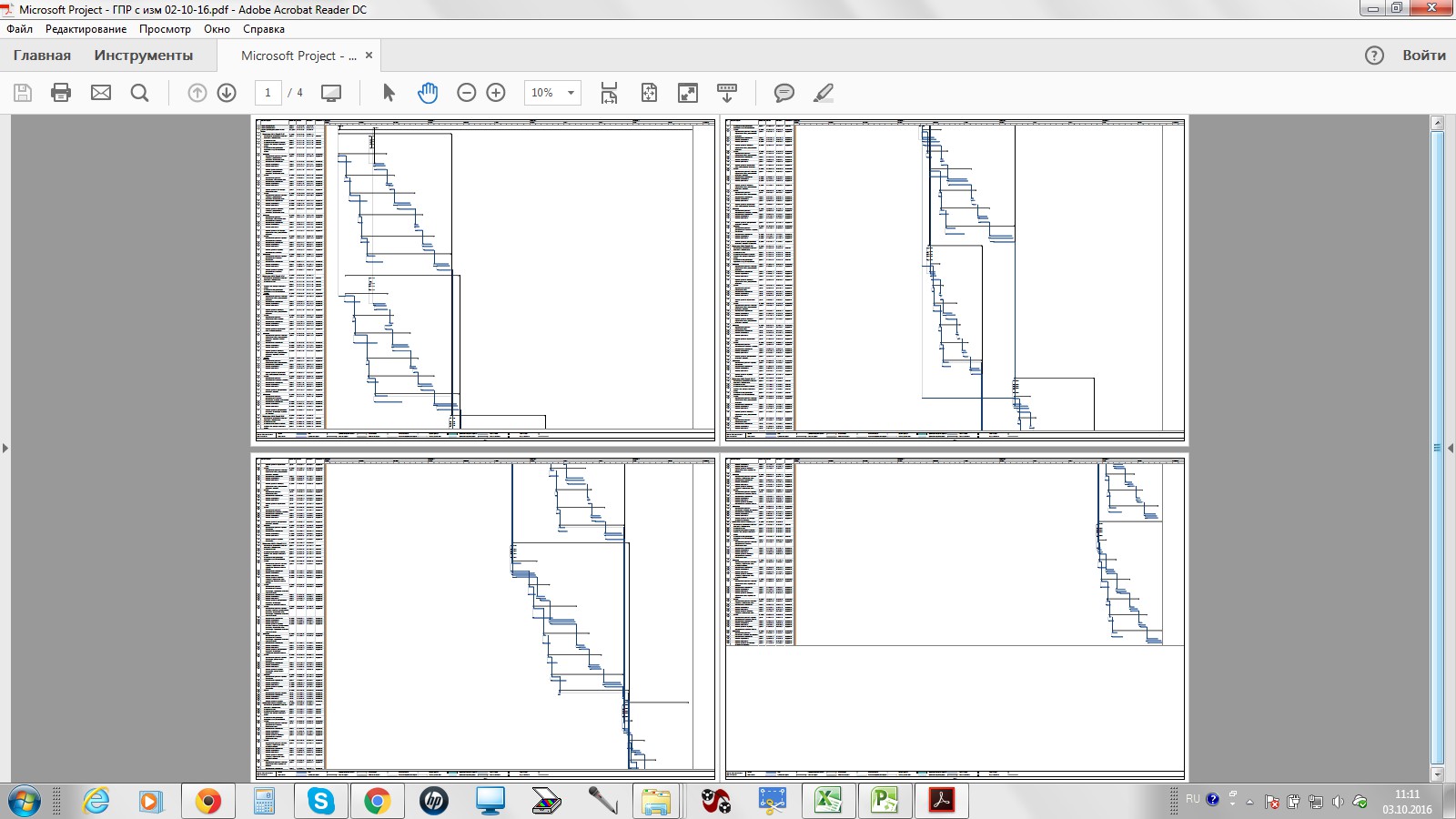Viewport: 1456px width, 819px height.
Task: Launch Internet Explorer from taskbar
Action: coord(96,801)
